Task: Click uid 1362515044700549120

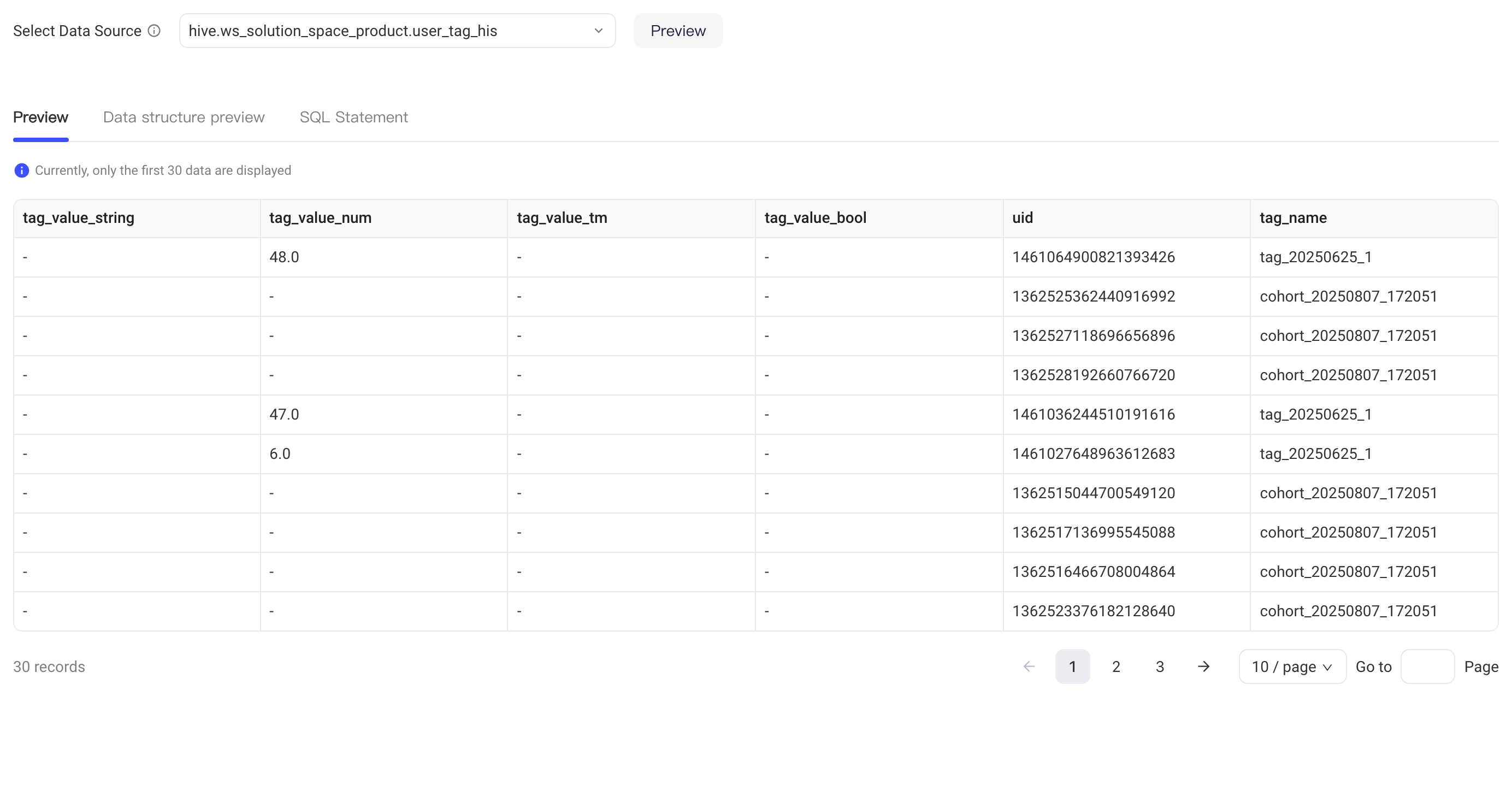Action: coord(1094,493)
